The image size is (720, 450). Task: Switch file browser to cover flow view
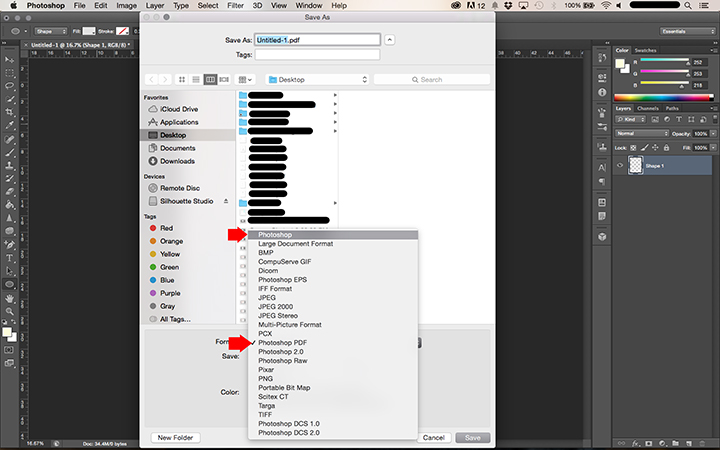coord(224,79)
